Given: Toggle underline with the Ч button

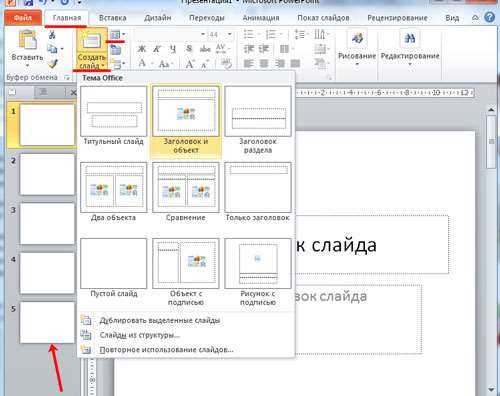Looking at the screenshot, I should click(173, 49).
